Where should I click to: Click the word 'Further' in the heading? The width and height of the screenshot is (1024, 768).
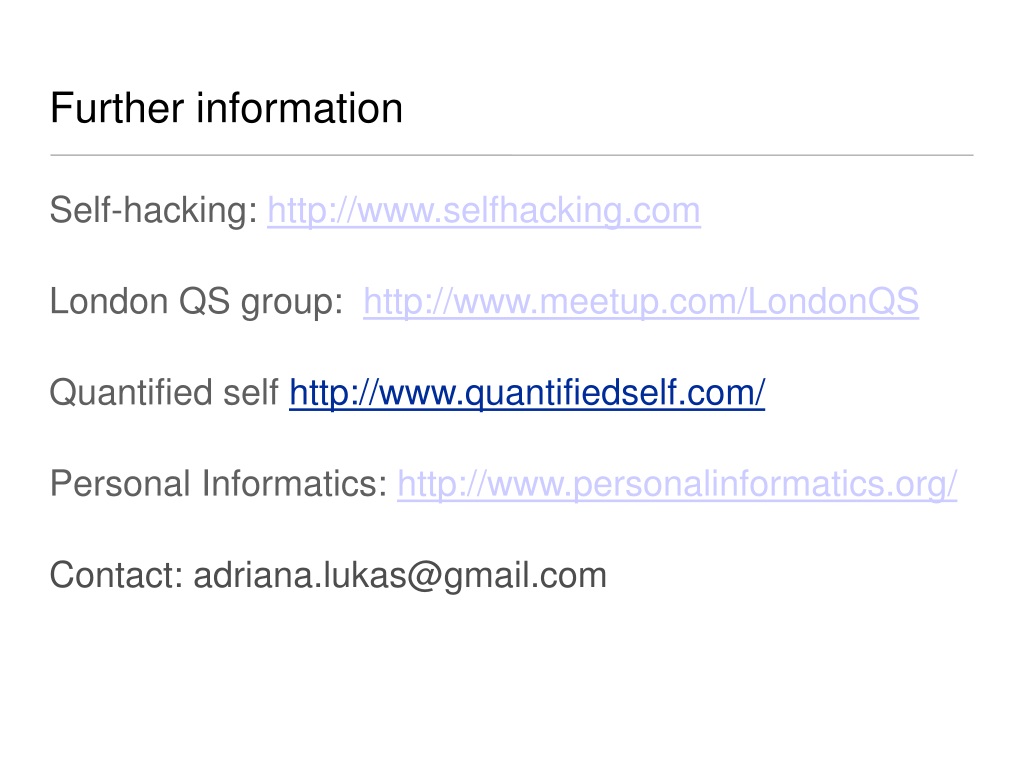pos(117,108)
